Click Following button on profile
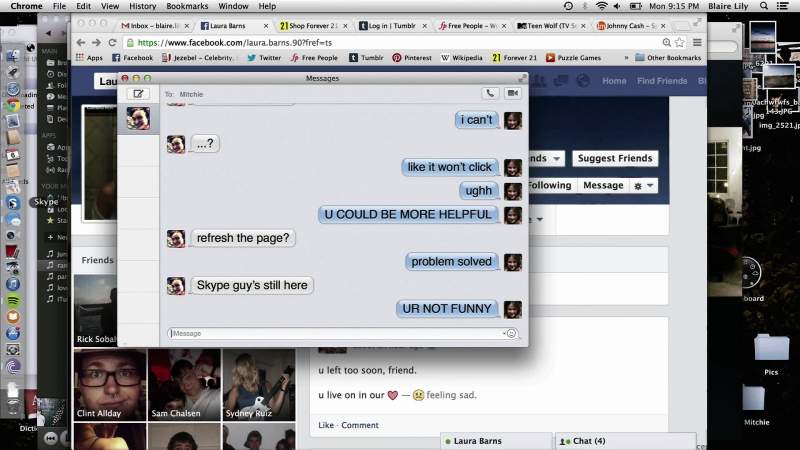 click(549, 185)
